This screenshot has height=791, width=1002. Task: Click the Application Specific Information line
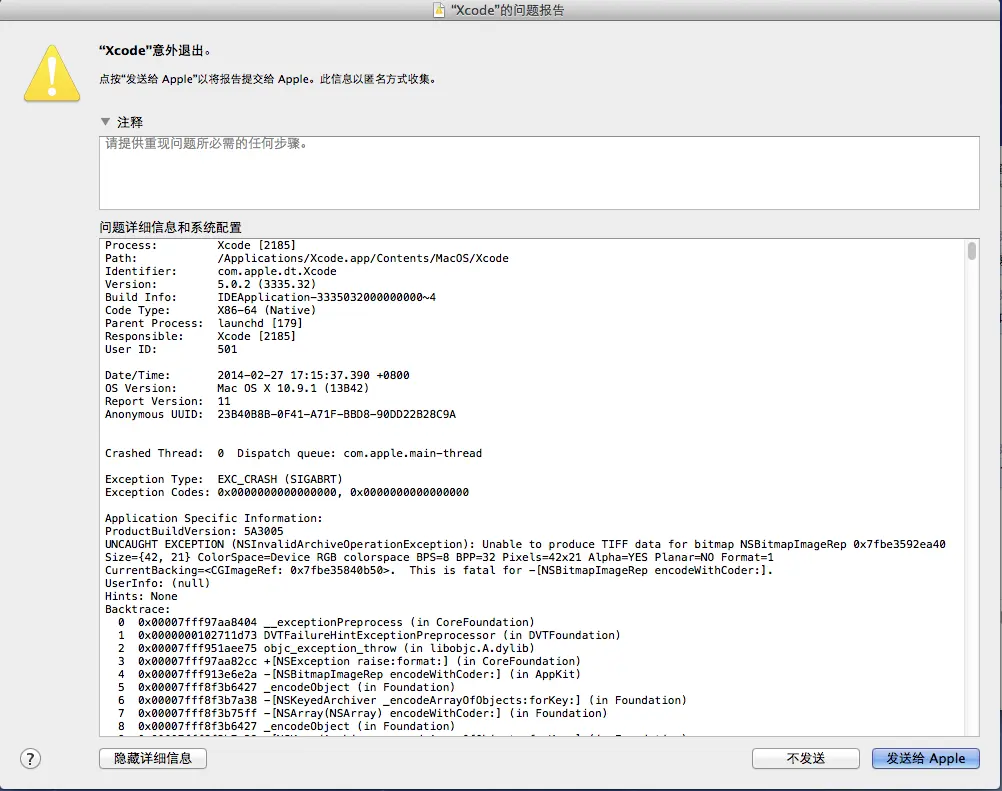point(213,518)
